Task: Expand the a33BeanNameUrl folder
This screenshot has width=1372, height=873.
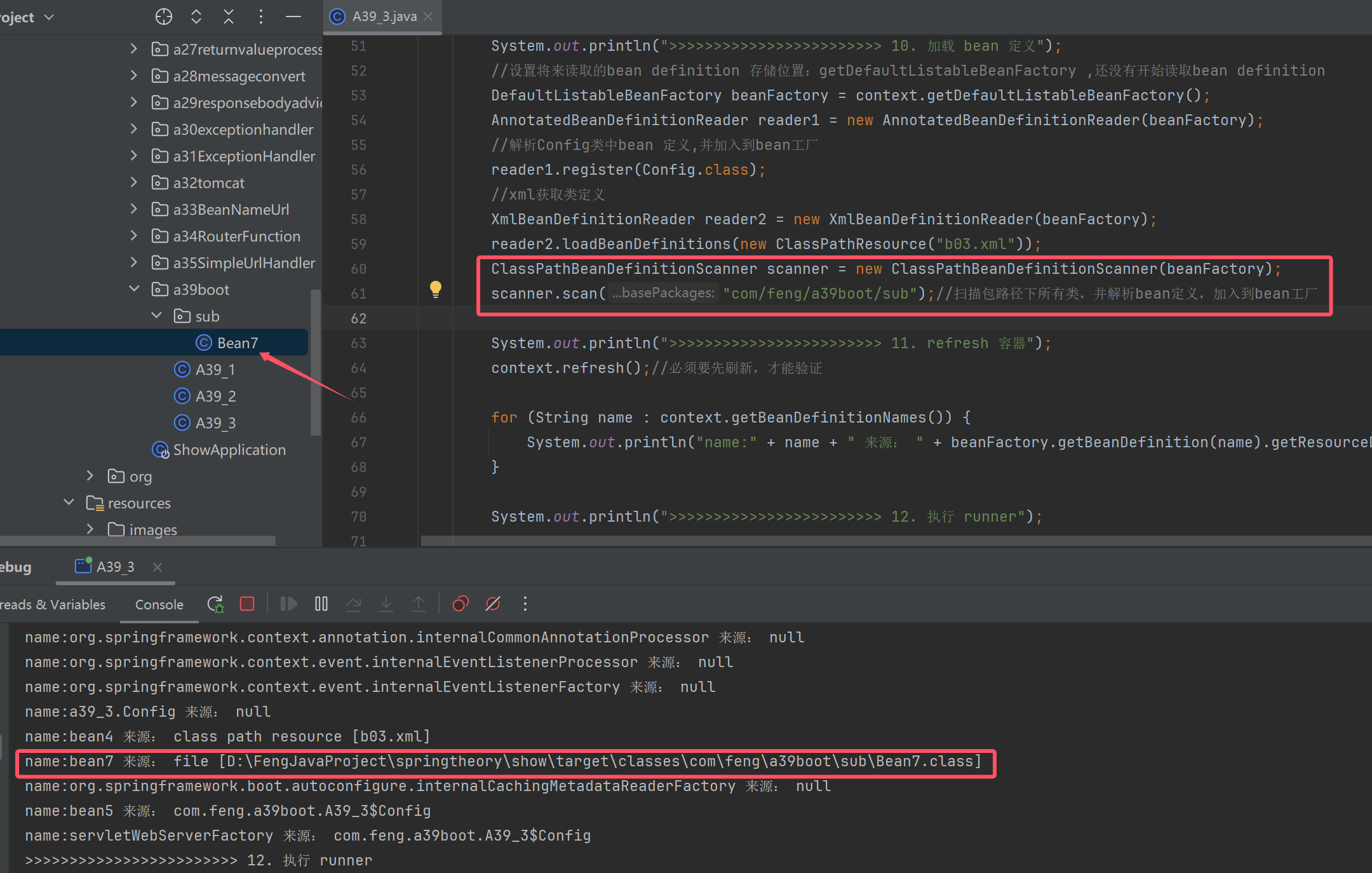Action: coord(133,209)
